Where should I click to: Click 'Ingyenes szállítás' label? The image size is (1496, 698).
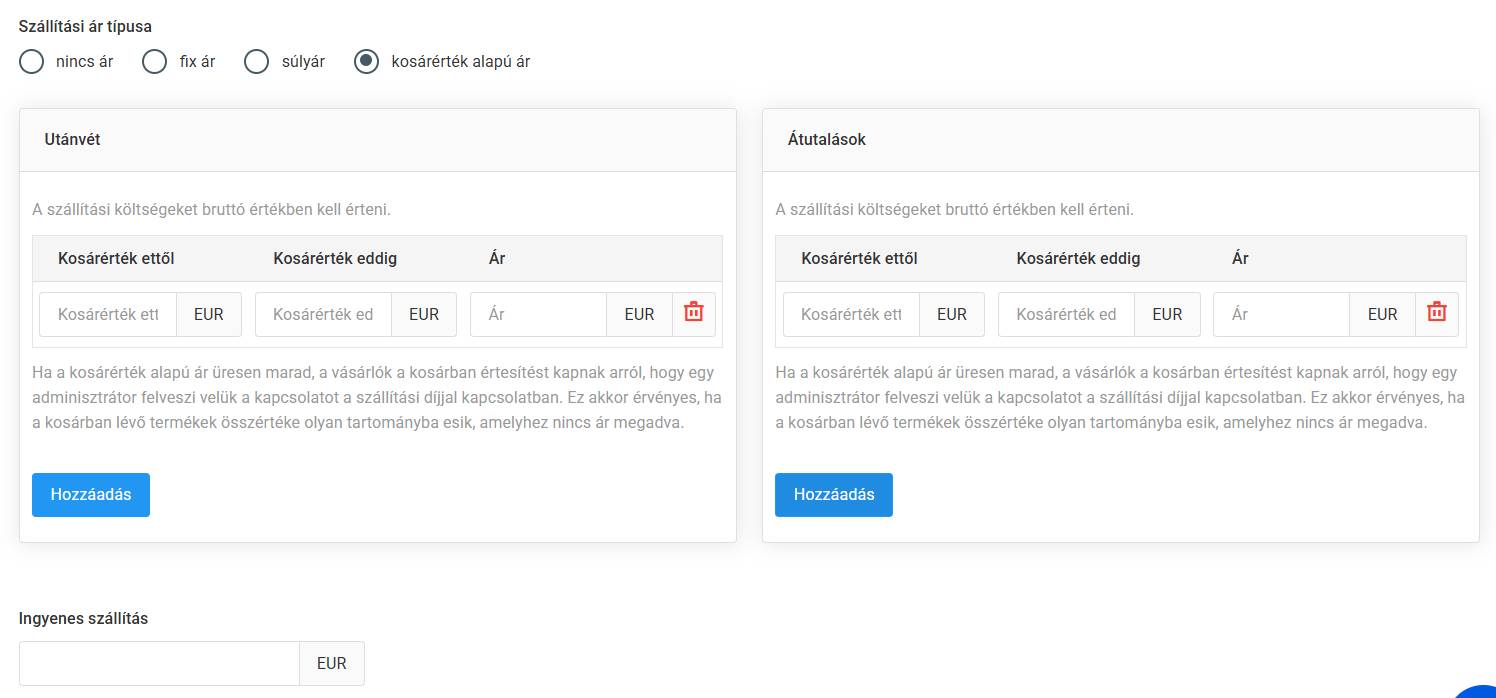pyautogui.click(x=83, y=619)
